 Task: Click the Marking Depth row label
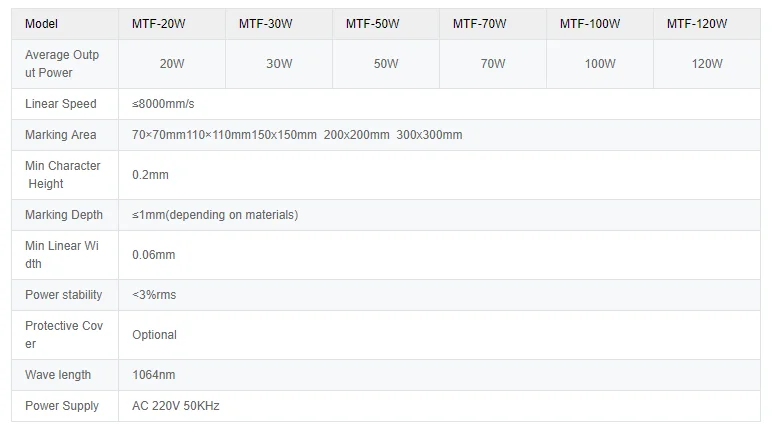(63, 215)
